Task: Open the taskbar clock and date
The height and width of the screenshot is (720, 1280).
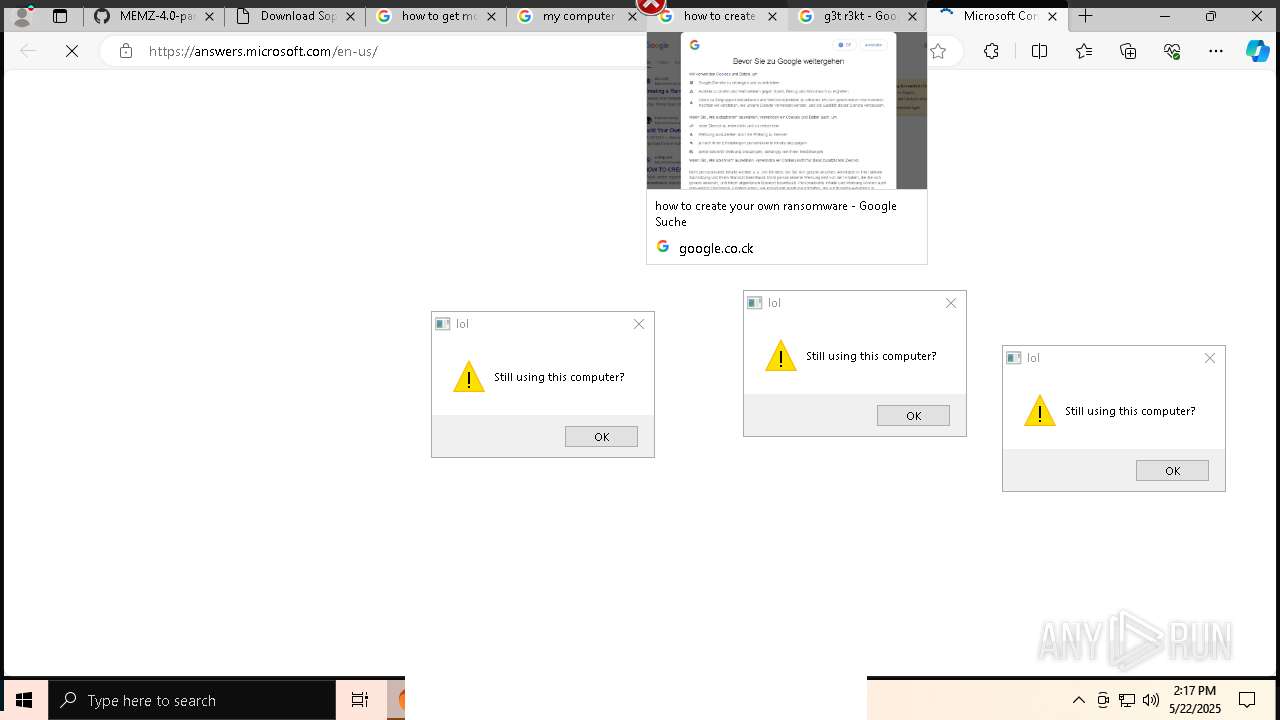Action: pos(1195,700)
